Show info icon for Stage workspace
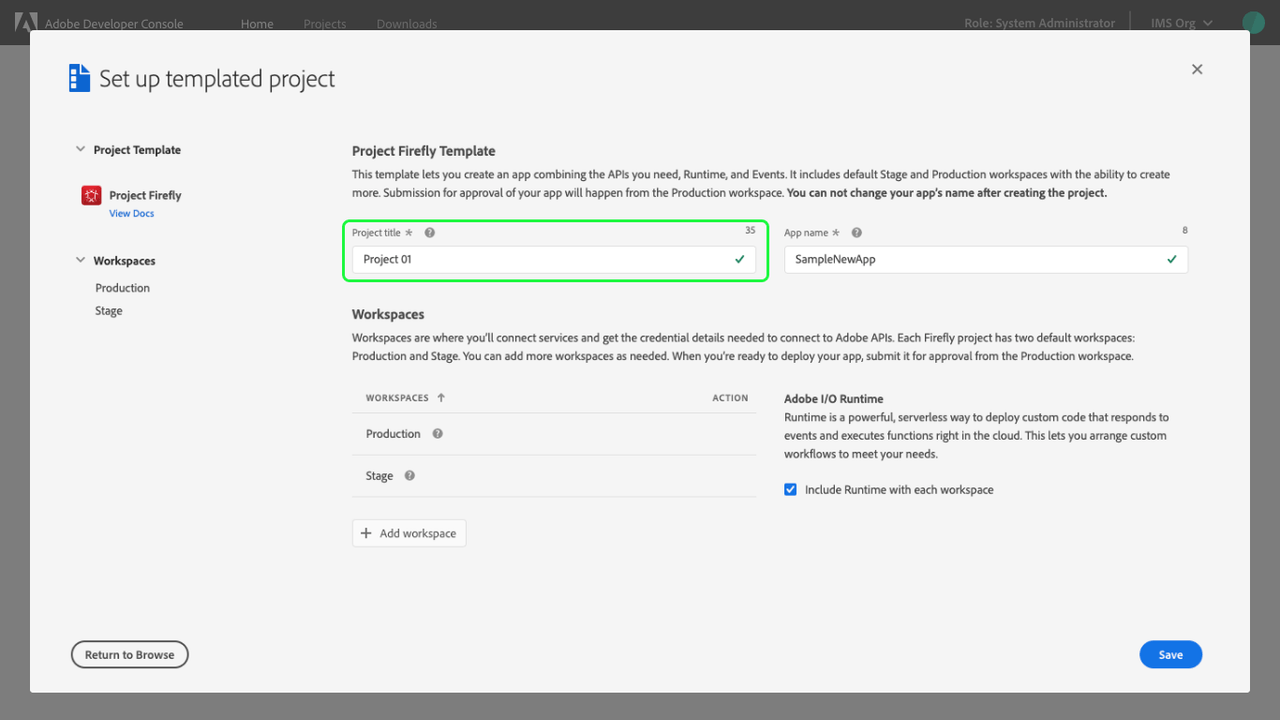Image resolution: width=1280 pixels, height=720 pixels. tap(409, 476)
